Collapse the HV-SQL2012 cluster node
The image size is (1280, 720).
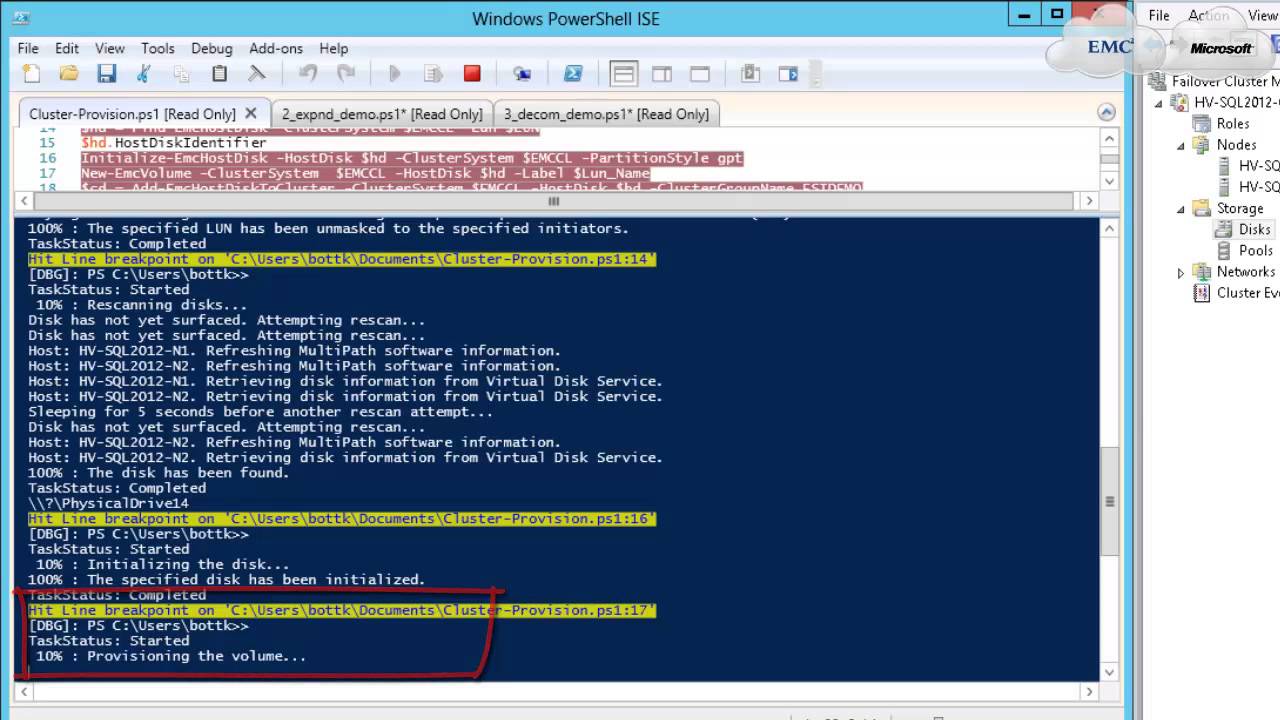[1158, 102]
